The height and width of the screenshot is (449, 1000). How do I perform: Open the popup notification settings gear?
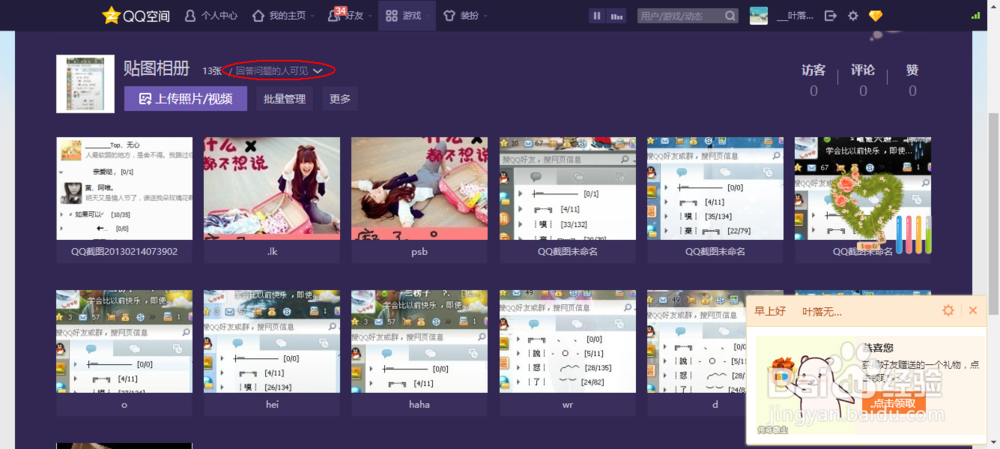click(948, 311)
